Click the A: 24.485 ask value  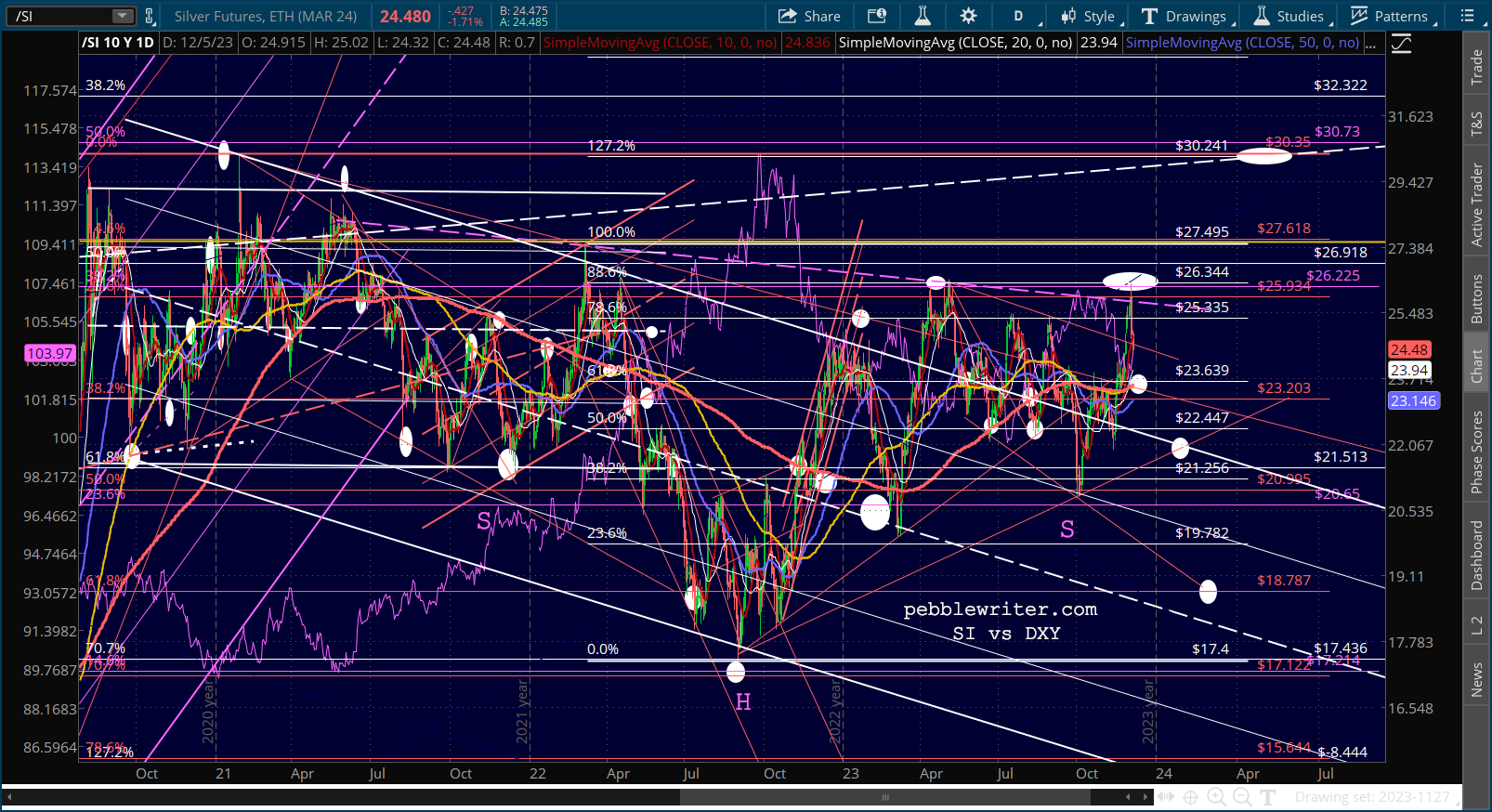tap(524, 22)
